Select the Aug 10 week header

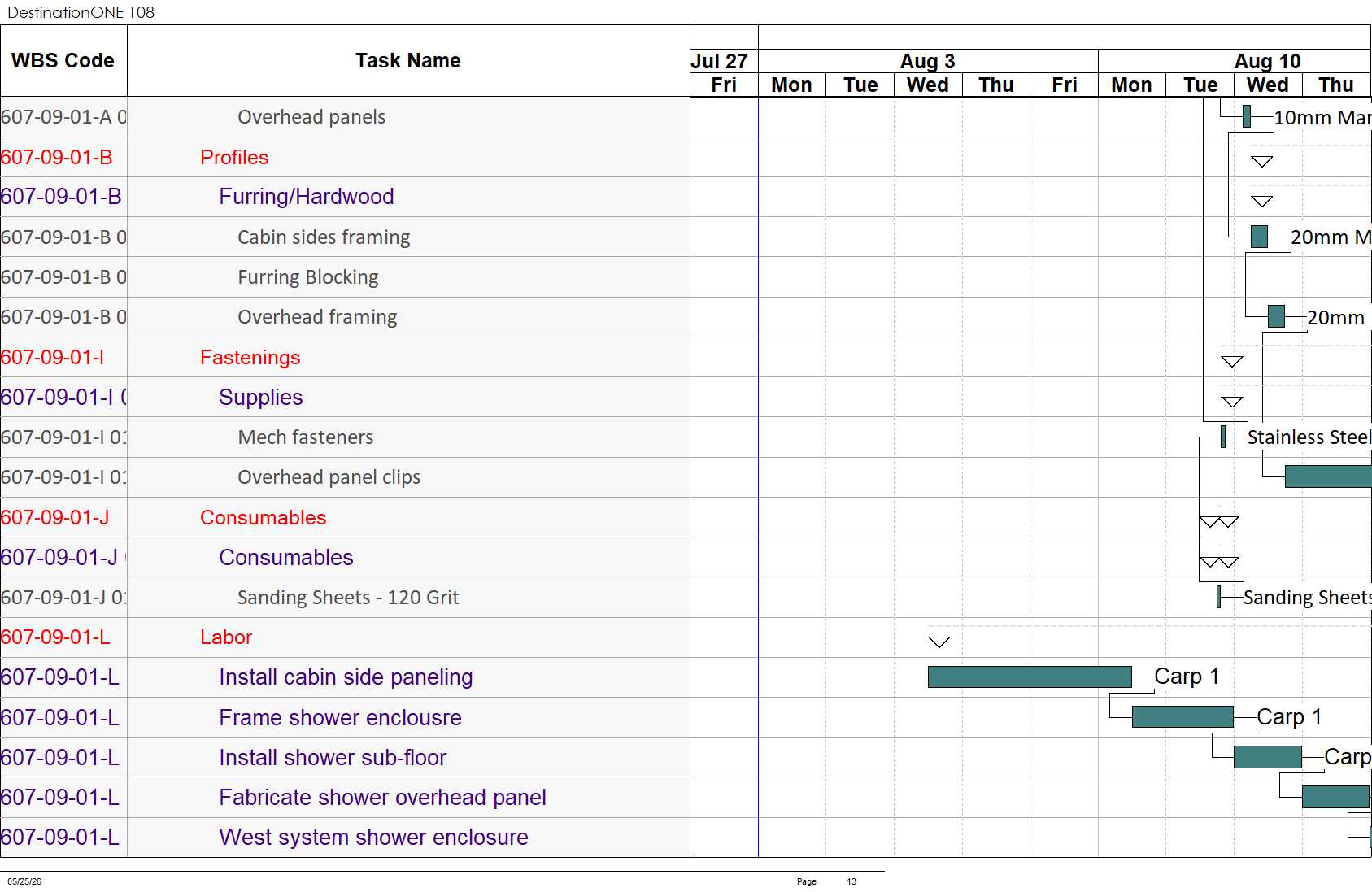pyautogui.click(x=1235, y=61)
